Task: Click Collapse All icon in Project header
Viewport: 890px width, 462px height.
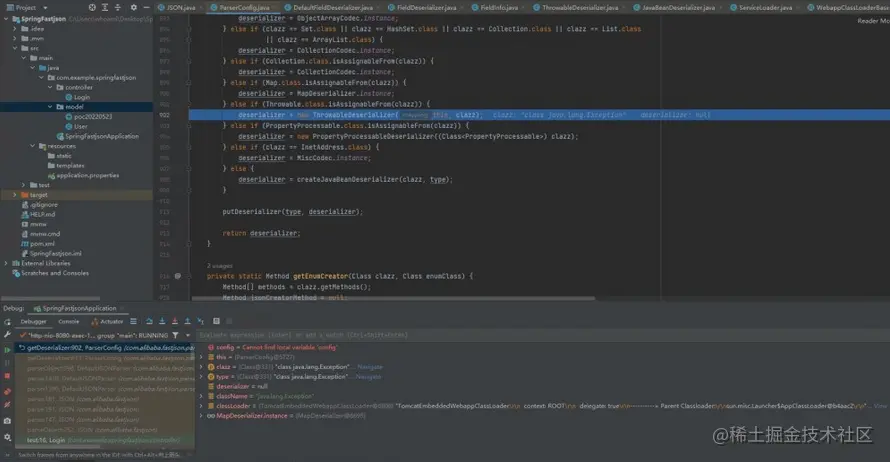Action: [117, 7]
